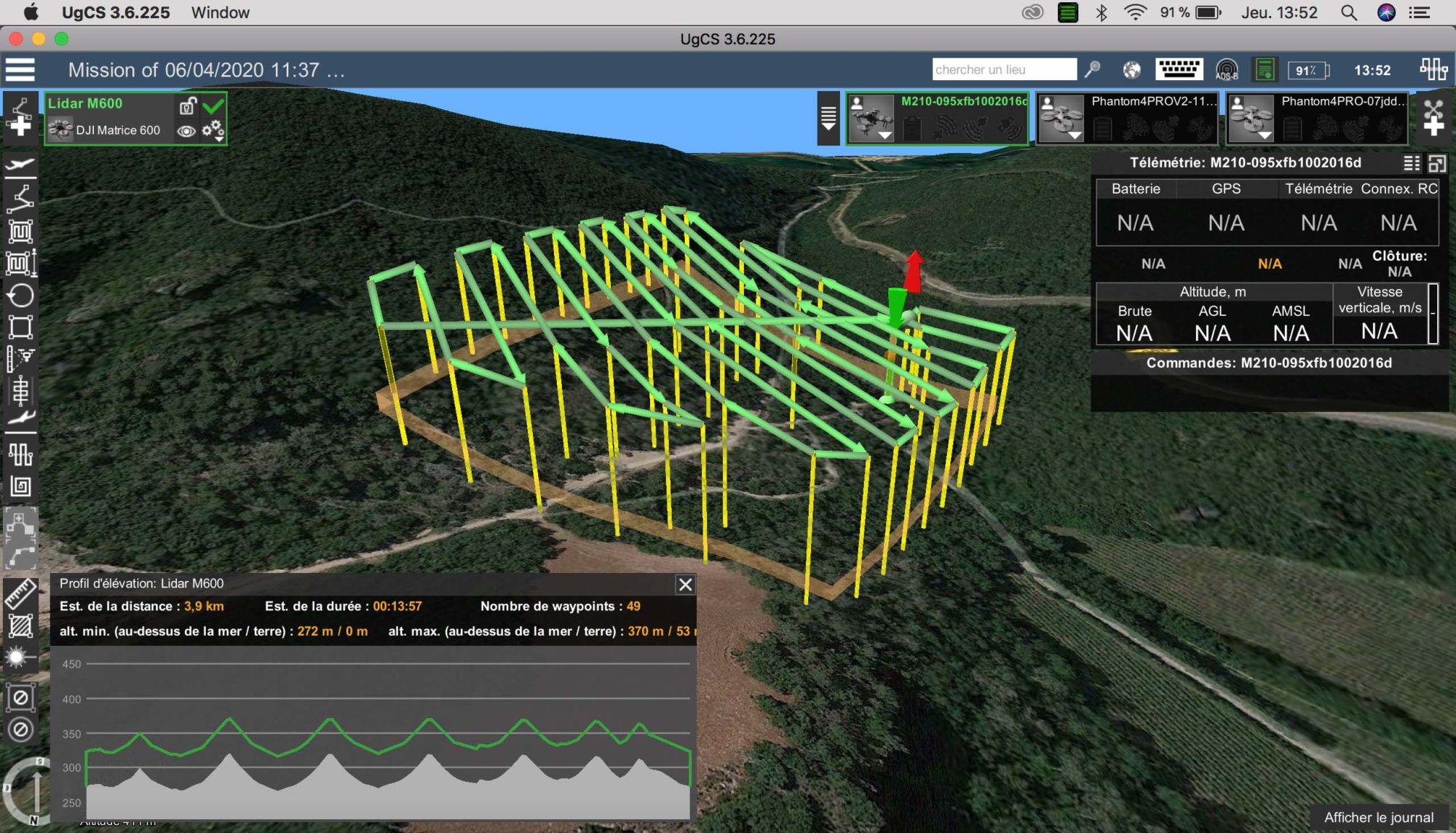This screenshot has width=1456, height=833.
Task: Select the Waypoint tool
Action: tap(20, 198)
